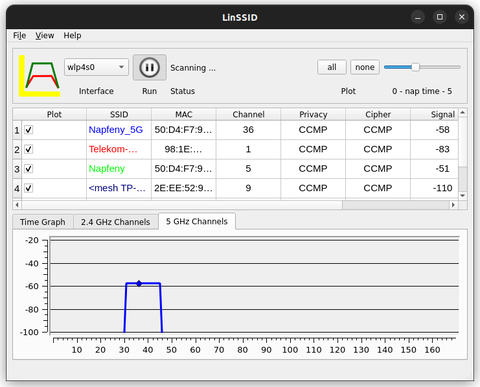
Task: Sort by the SSID column header
Action: click(x=119, y=114)
